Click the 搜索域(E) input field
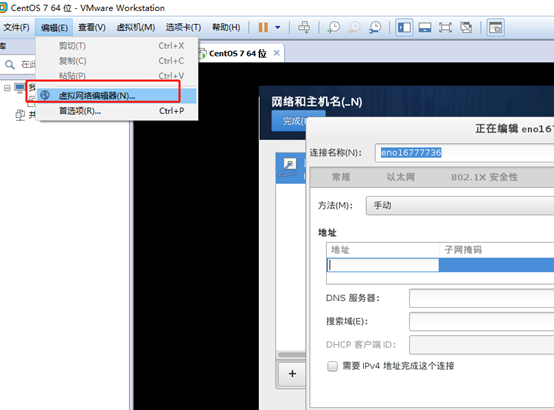This screenshot has width=554, height=410. pyautogui.click(x=482, y=322)
